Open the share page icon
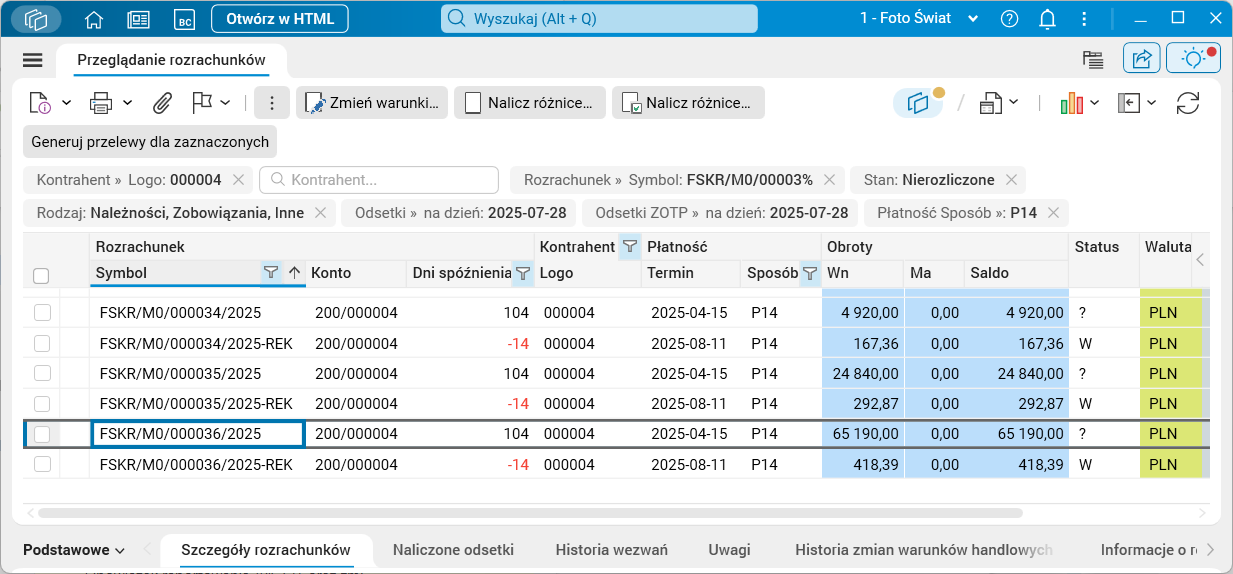Viewport: 1233px width, 574px height. [1141, 59]
